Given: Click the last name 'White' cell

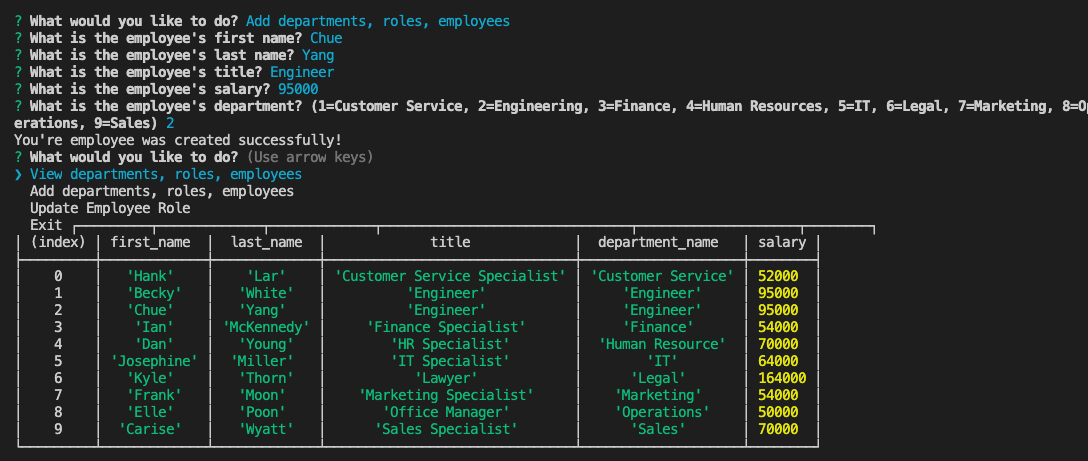Looking at the screenshot, I should 266,293.
